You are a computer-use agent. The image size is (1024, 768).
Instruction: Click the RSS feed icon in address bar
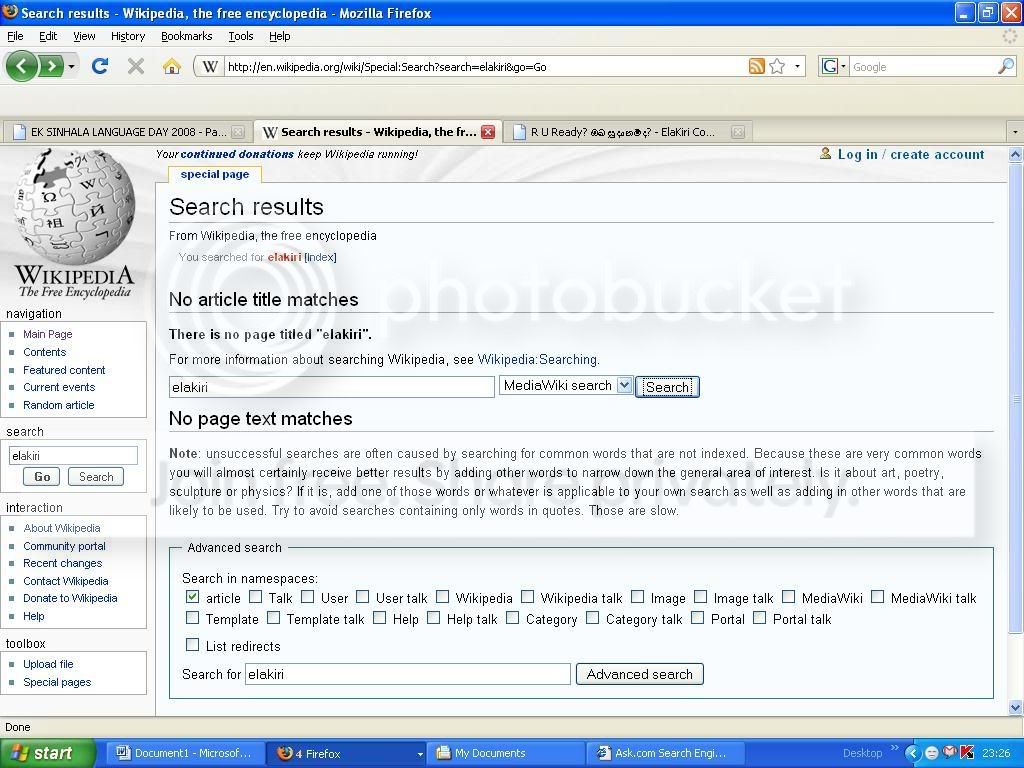coord(756,66)
